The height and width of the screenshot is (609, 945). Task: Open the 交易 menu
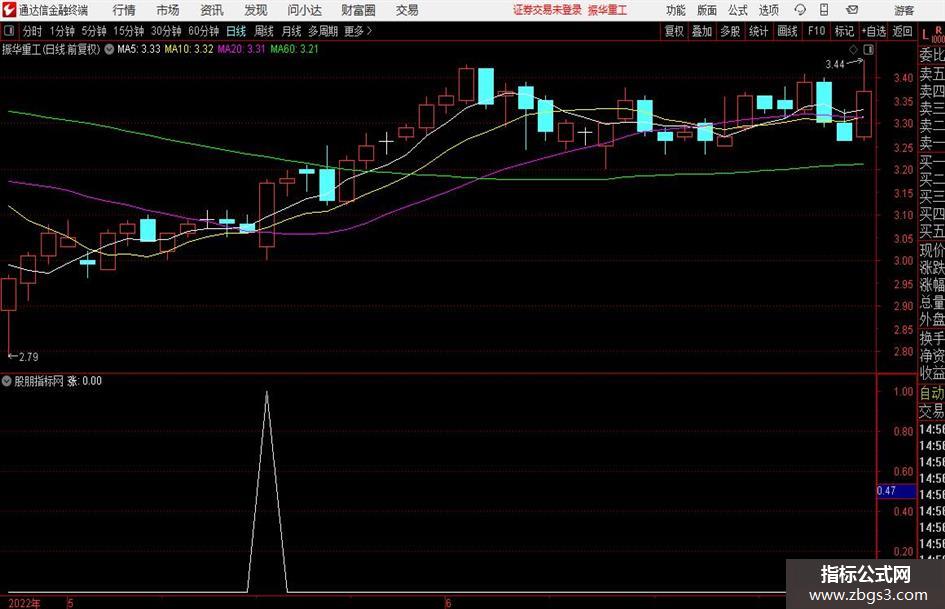tap(407, 10)
